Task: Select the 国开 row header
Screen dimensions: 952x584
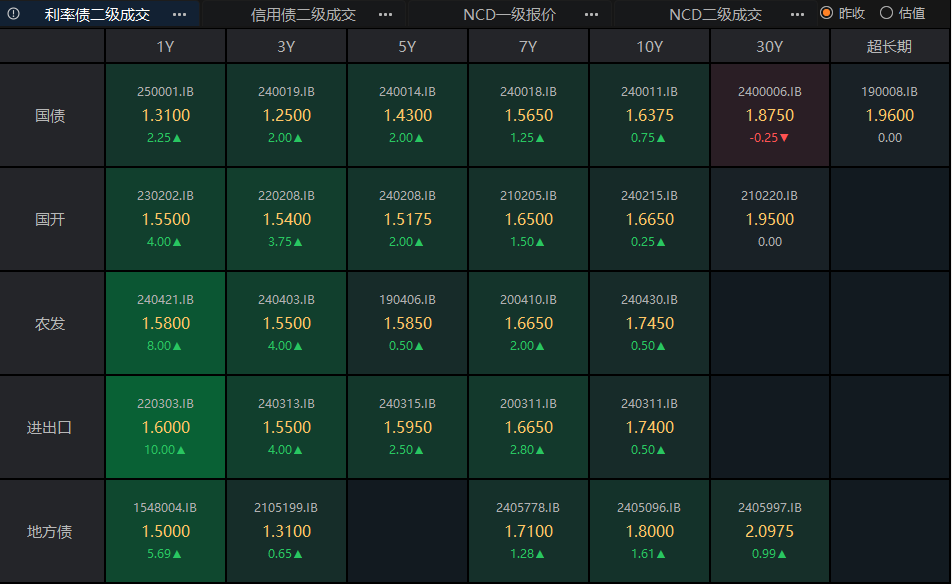Action: [51, 219]
